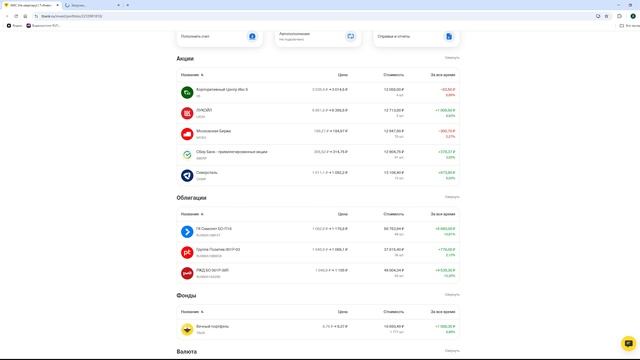This screenshot has width=640, height=360.
Task: Close the first browser tab
Action: tap(58, 5)
